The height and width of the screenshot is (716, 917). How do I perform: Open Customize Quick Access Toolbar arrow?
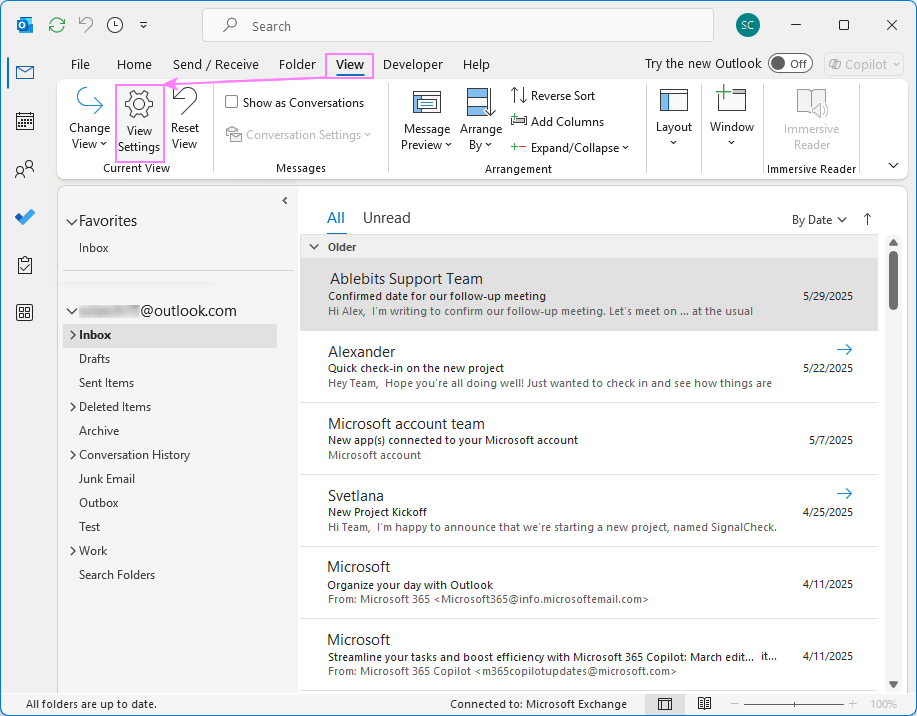tap(143, 25)
